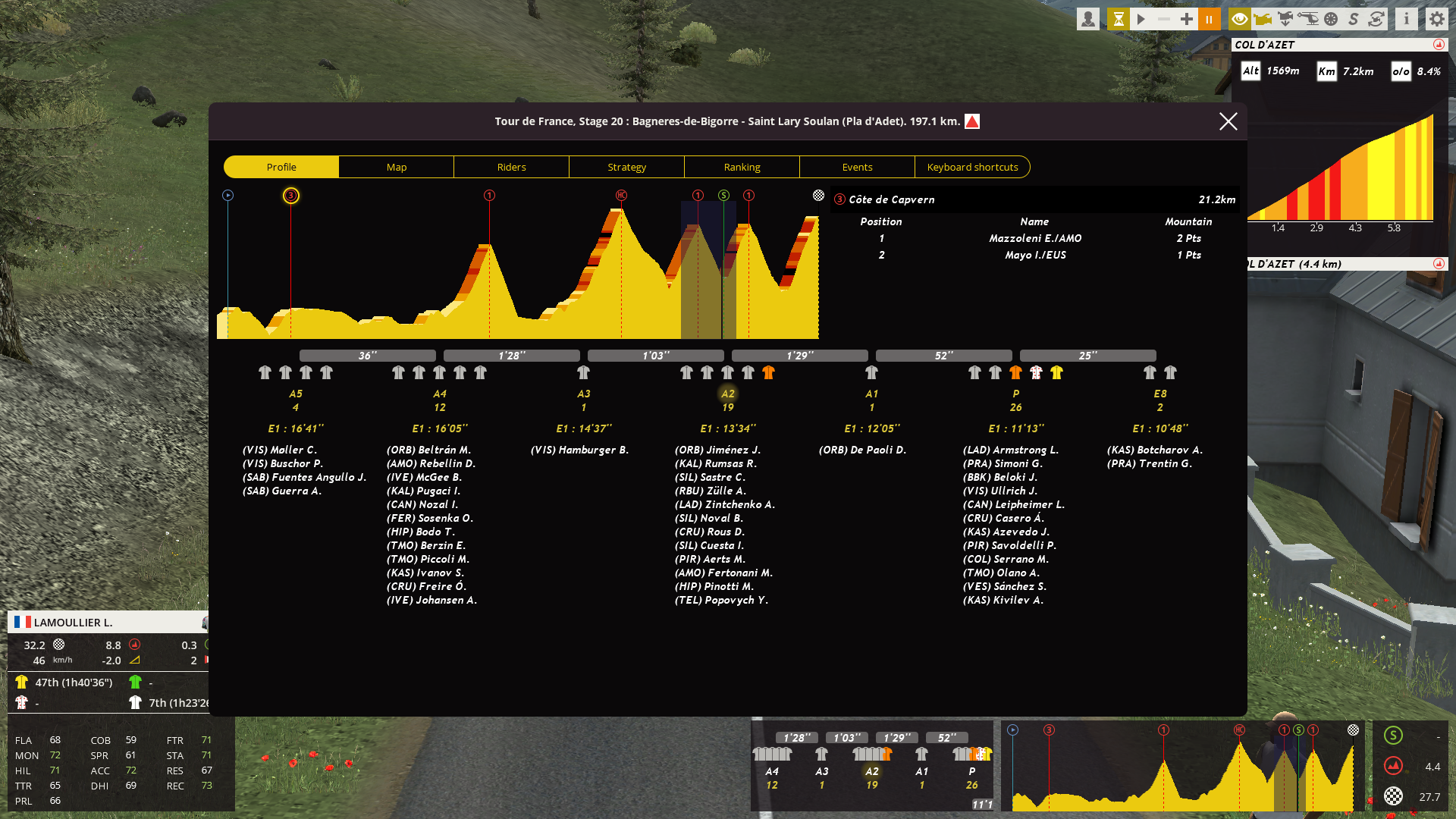1456x819 pixels.
Task: Select group A3 in the dialog
Action: 584,394
